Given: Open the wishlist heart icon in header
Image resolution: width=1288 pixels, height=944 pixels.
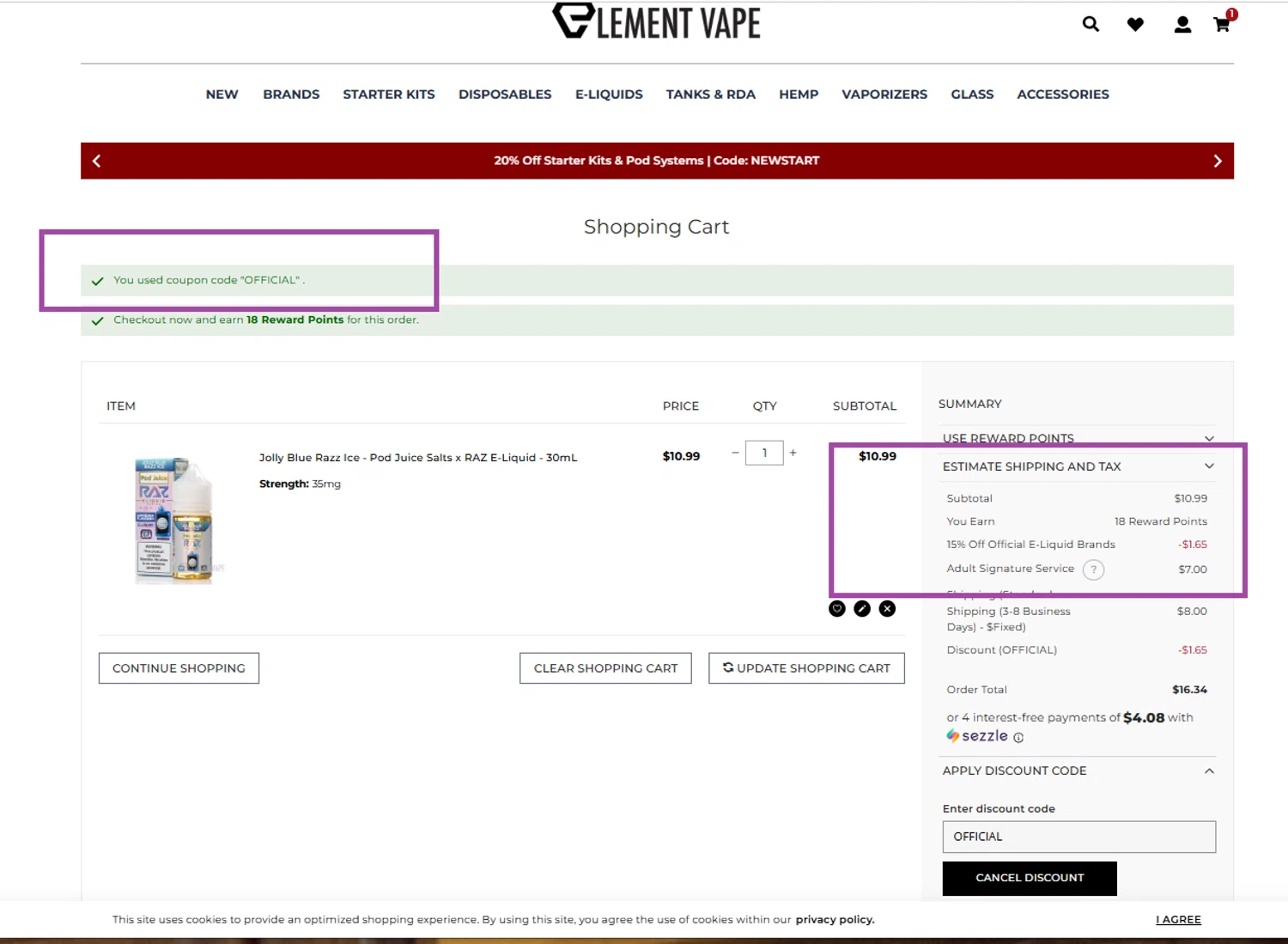Looking at the screenshot, I should (1135, 24).
